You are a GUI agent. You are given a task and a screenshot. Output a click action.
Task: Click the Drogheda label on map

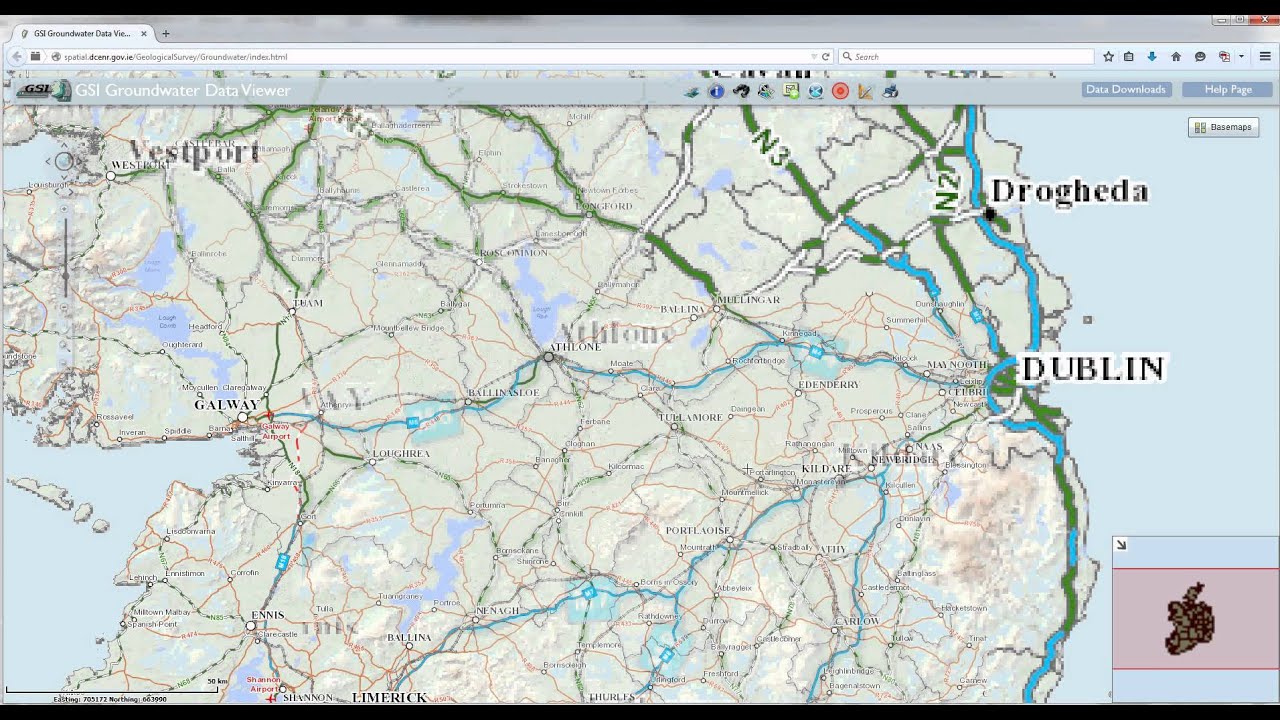(1069, 191)
